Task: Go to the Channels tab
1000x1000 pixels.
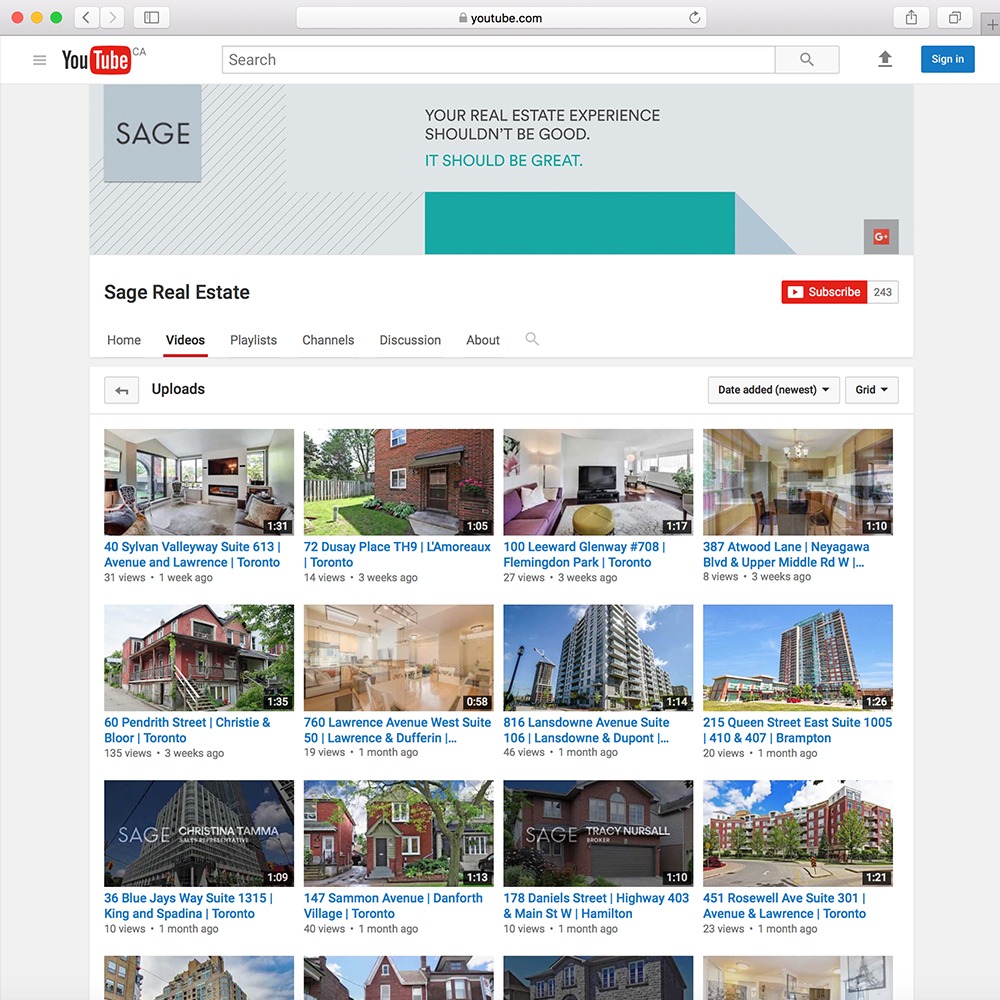Action: (328, 340)
